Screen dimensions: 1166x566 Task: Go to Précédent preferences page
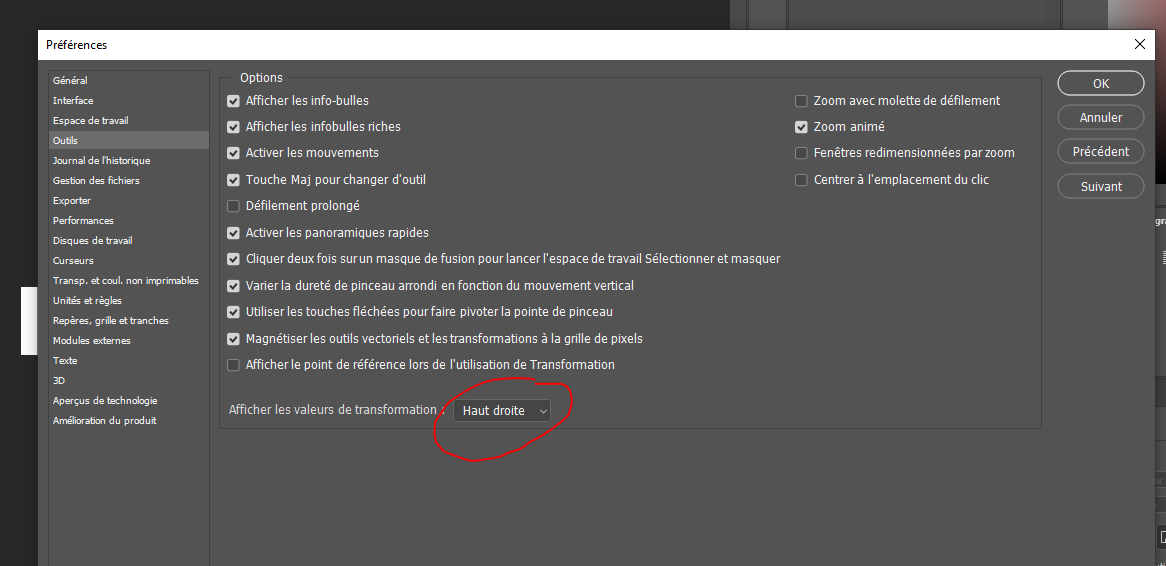point(1100,152)
